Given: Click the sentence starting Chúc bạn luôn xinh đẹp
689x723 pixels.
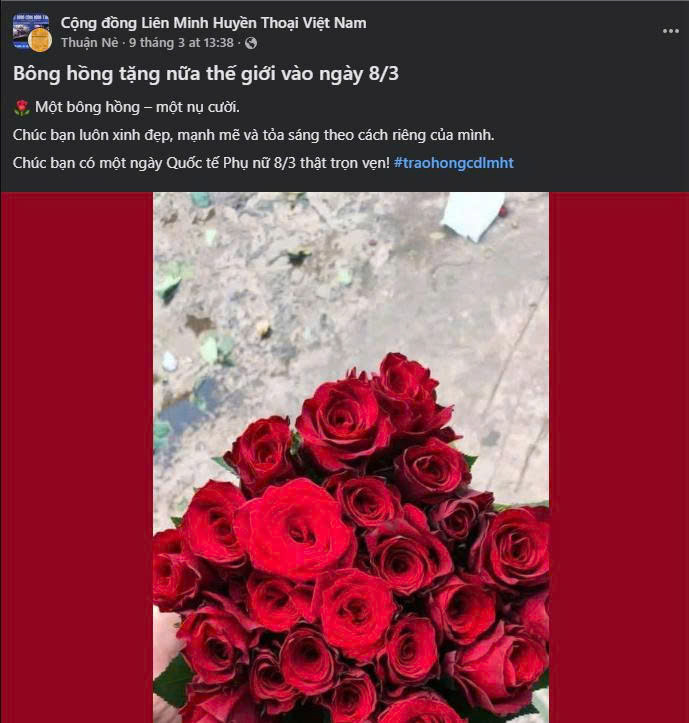Looking at the screenshot, I should click(254, 134).
